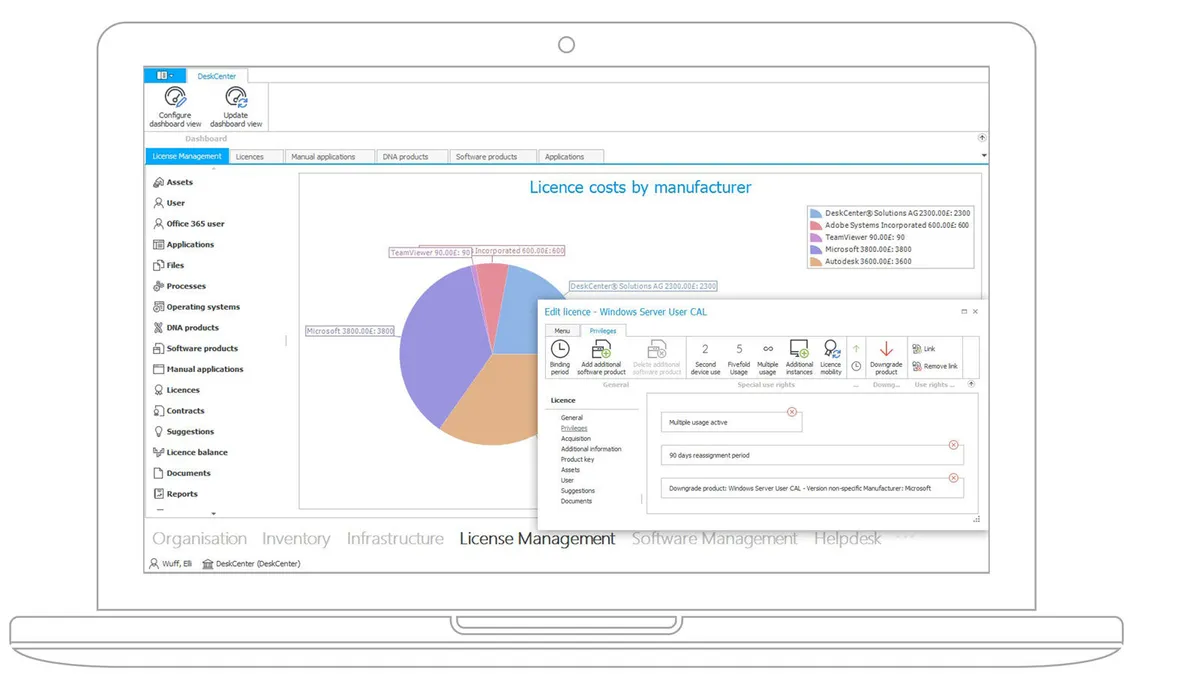This screenshot has width=1200, height=675.
Task: Switch to Menu tab in Edit licence
Action: 562,331
